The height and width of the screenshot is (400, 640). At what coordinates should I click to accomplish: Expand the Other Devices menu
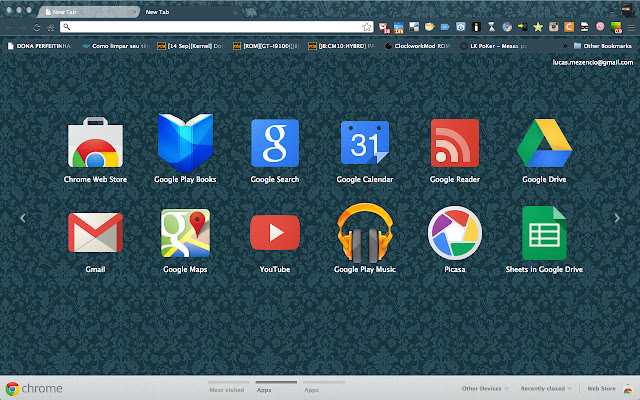pos(485,389)
